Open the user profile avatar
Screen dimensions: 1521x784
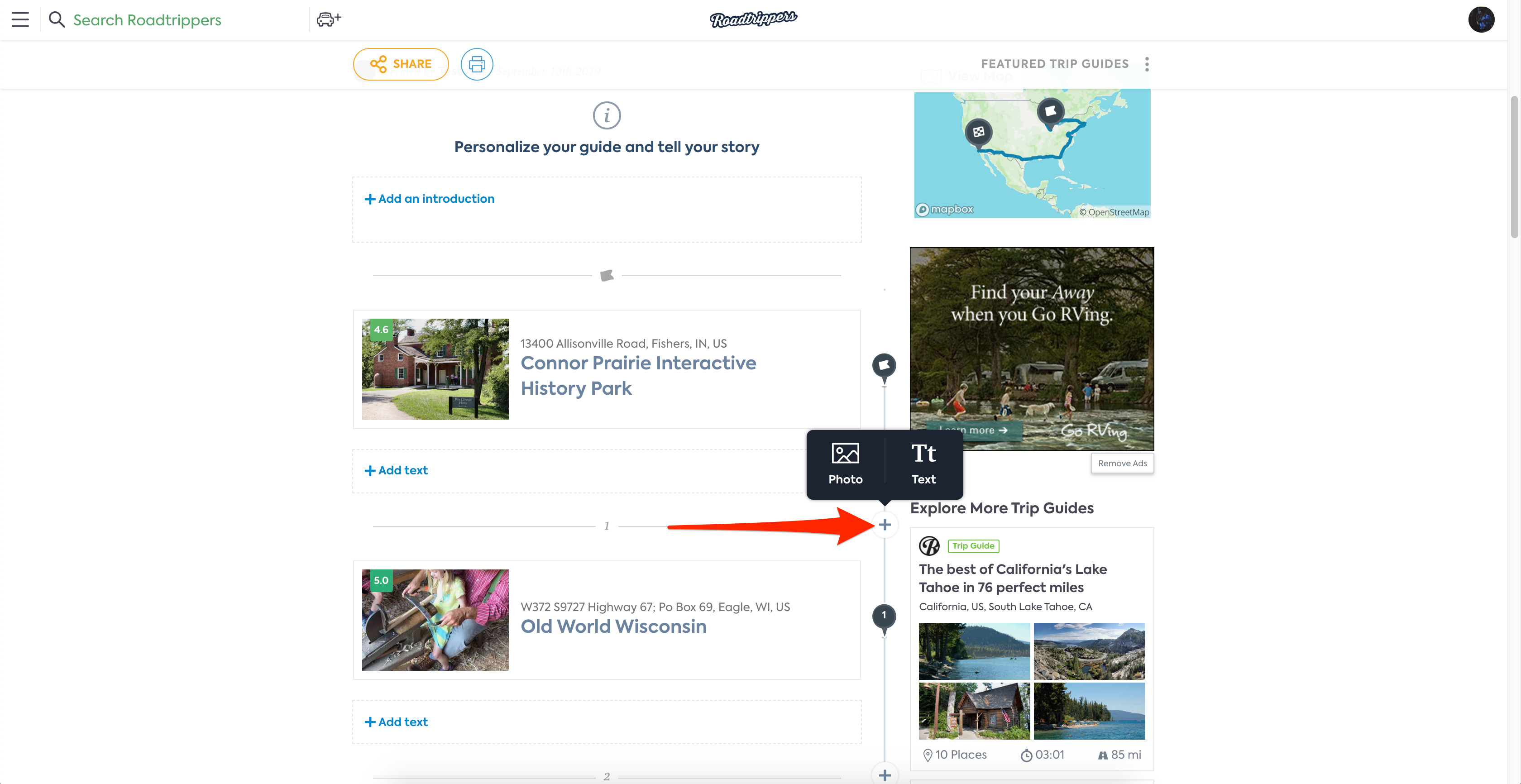coord(1481,19)
